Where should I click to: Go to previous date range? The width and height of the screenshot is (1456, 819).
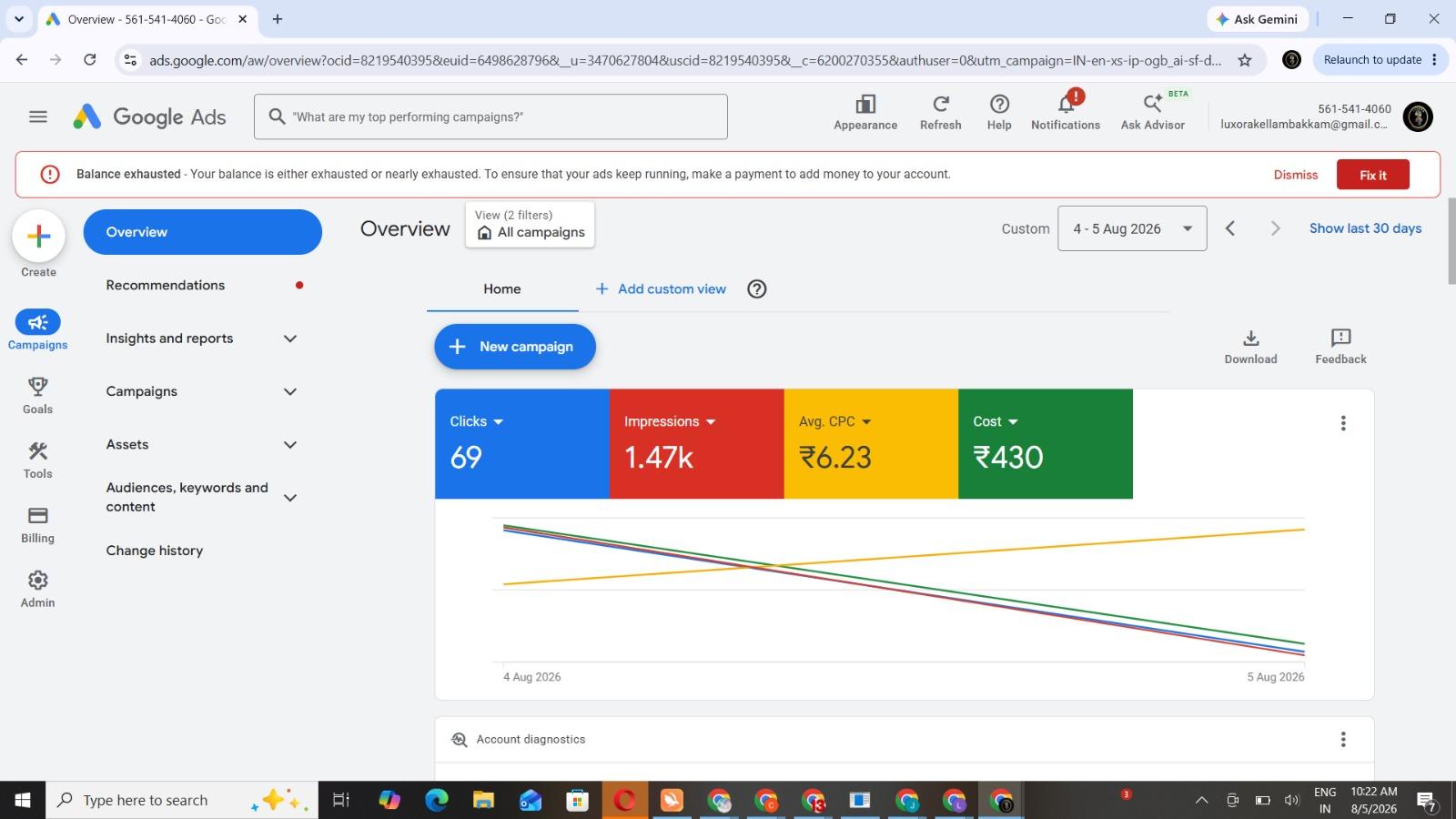click(x=1230, y=228)
